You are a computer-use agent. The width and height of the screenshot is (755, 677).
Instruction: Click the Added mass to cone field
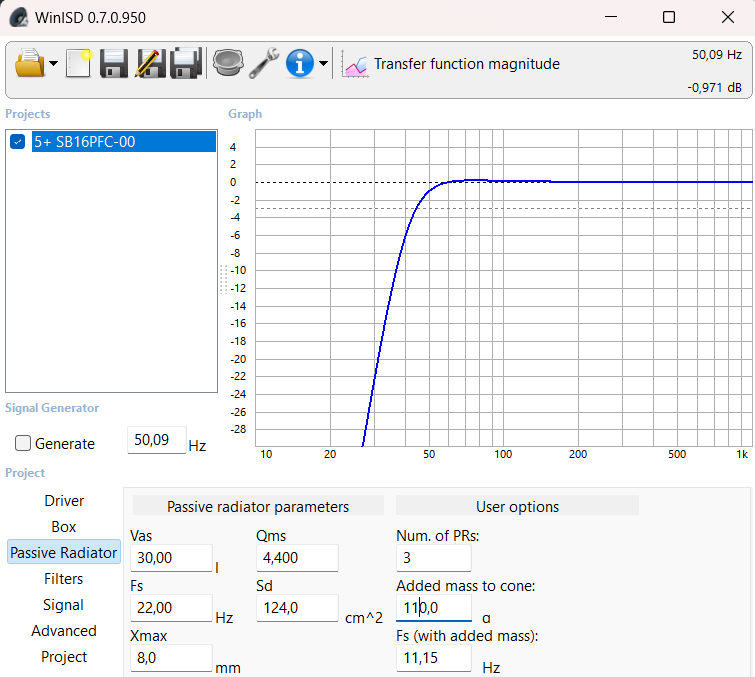click(x=434, y=608)
